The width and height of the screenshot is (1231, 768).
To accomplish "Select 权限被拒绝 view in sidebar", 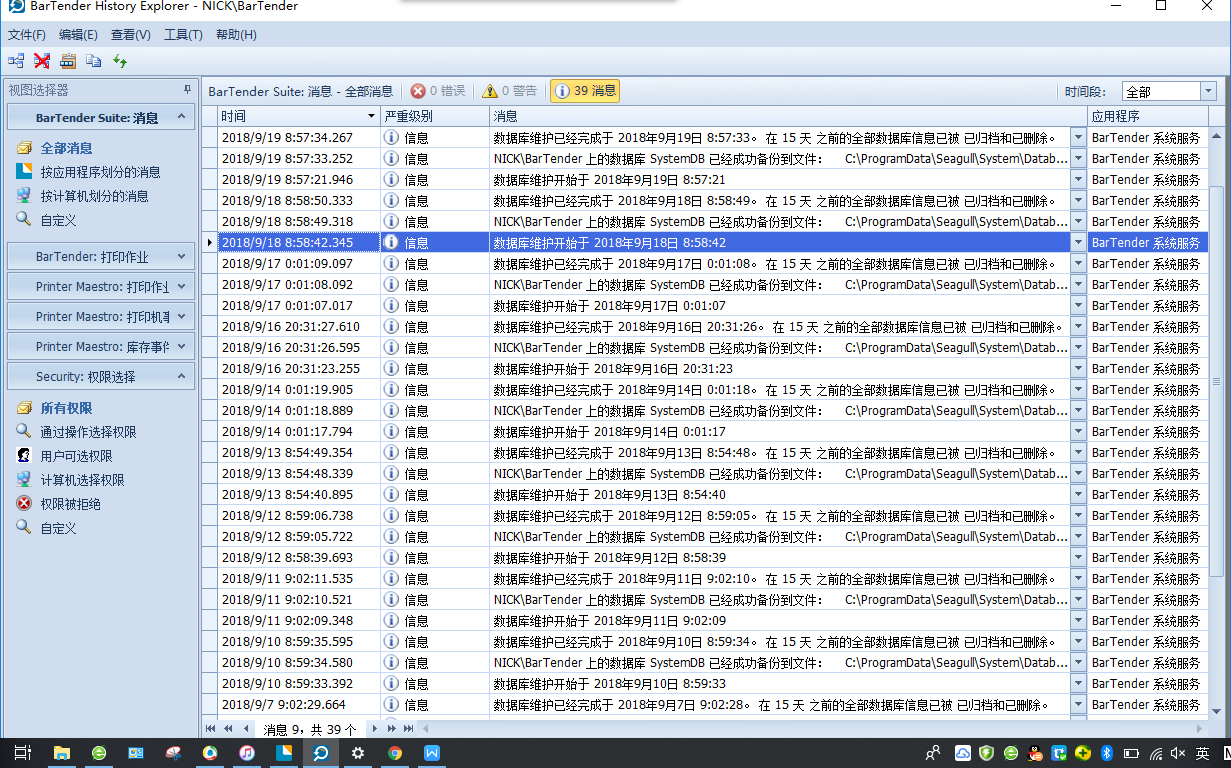I will (x=70, y=504).
